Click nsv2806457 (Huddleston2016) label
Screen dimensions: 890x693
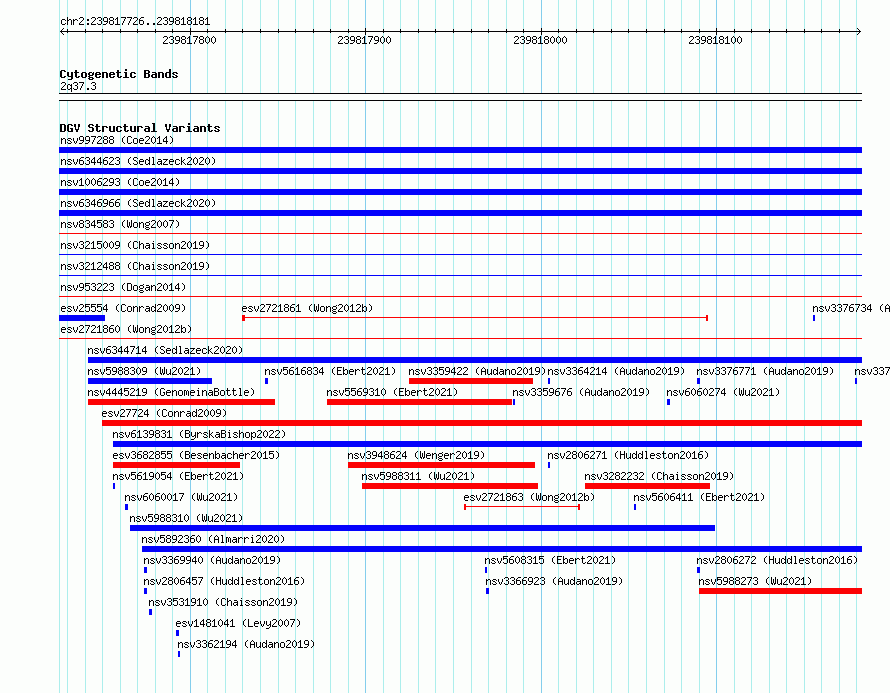[x=224, y=581]
